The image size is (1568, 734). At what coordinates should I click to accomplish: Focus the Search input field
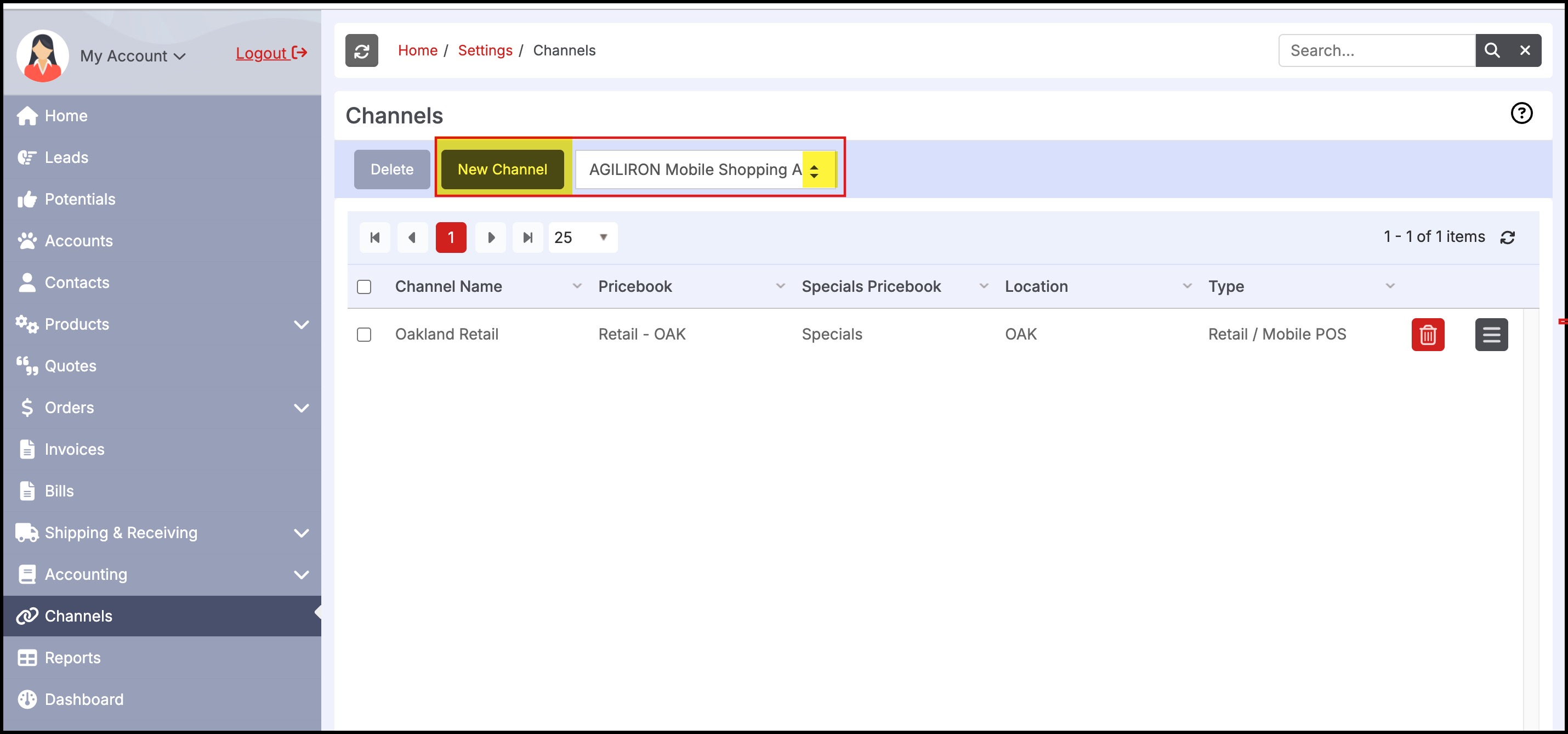[x=1376, y=50]
